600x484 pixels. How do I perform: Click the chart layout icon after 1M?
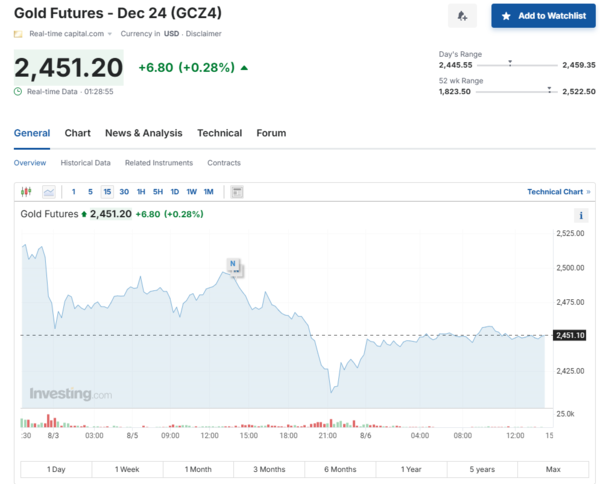pyautogui.click(x=237, y=192)
